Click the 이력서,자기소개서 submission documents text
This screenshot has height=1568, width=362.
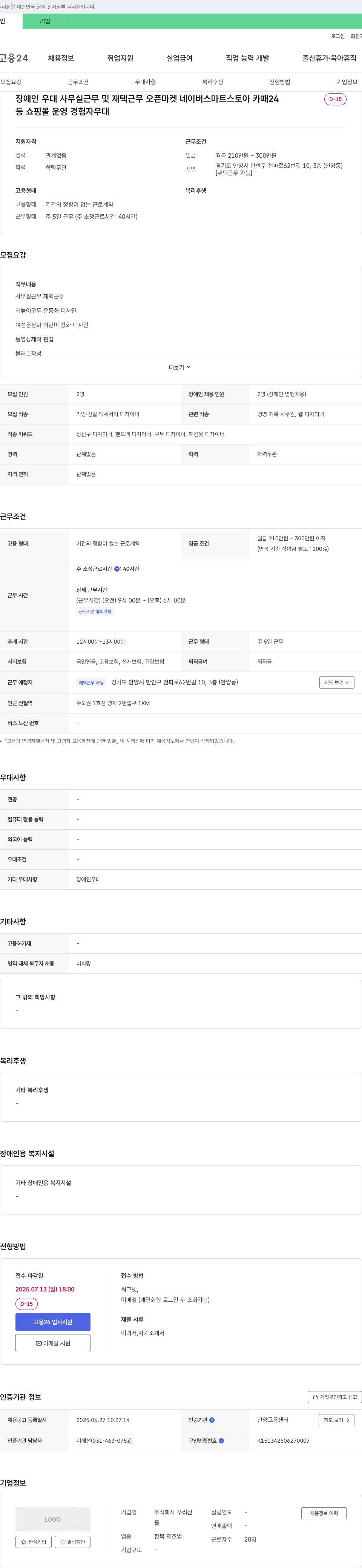[x=143, y=1333]
